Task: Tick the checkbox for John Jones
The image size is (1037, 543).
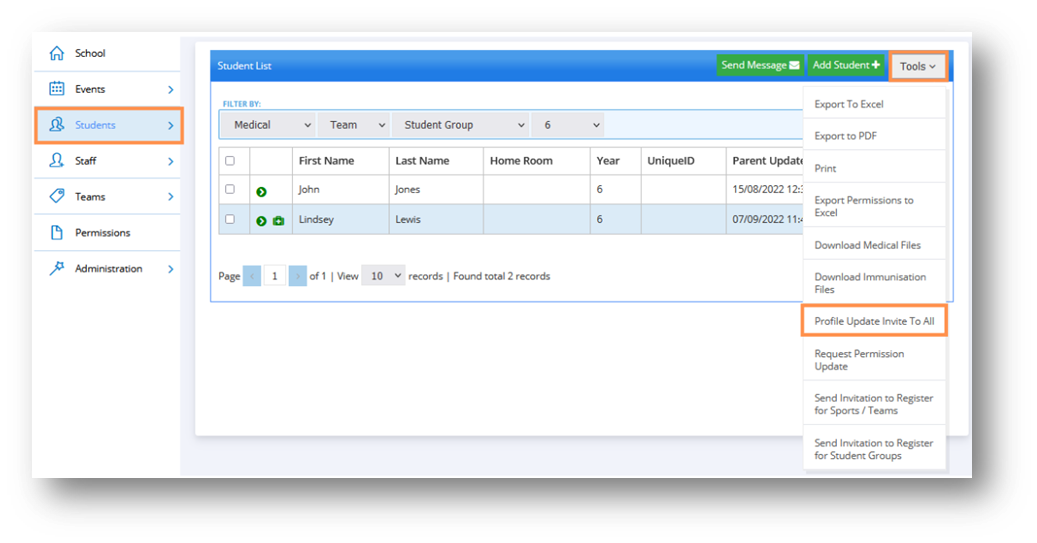Action: coord(229,189)
